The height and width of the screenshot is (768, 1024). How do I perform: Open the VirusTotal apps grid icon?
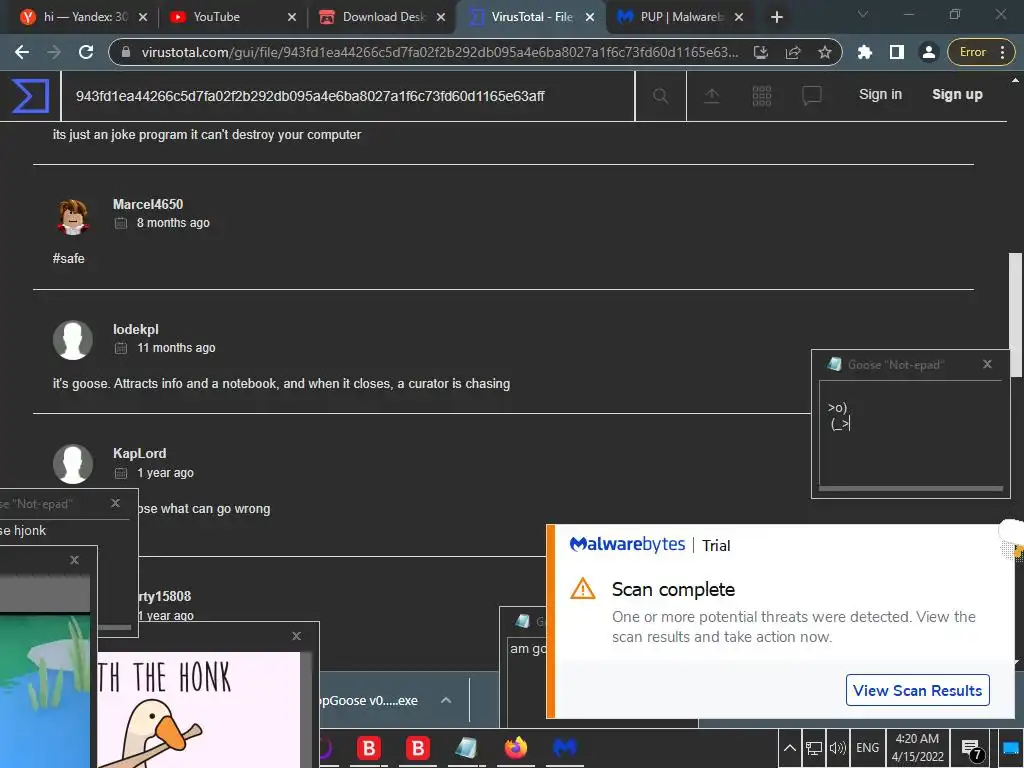[761, 97]
